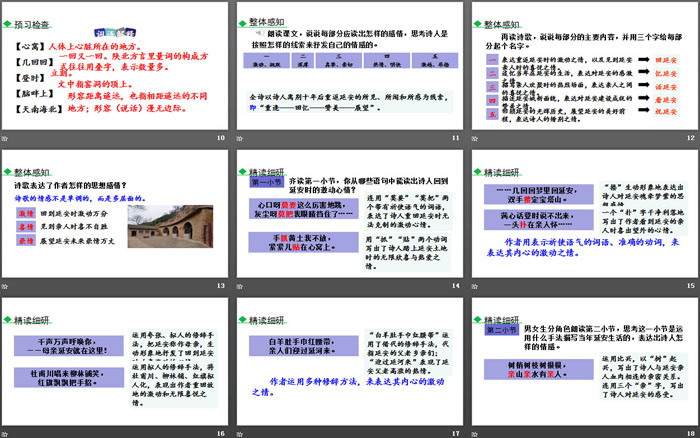The height and width of the screenshot is (438, 700).
Task: Select slide 14 labeled 第一小节
Action: [350, 214]
